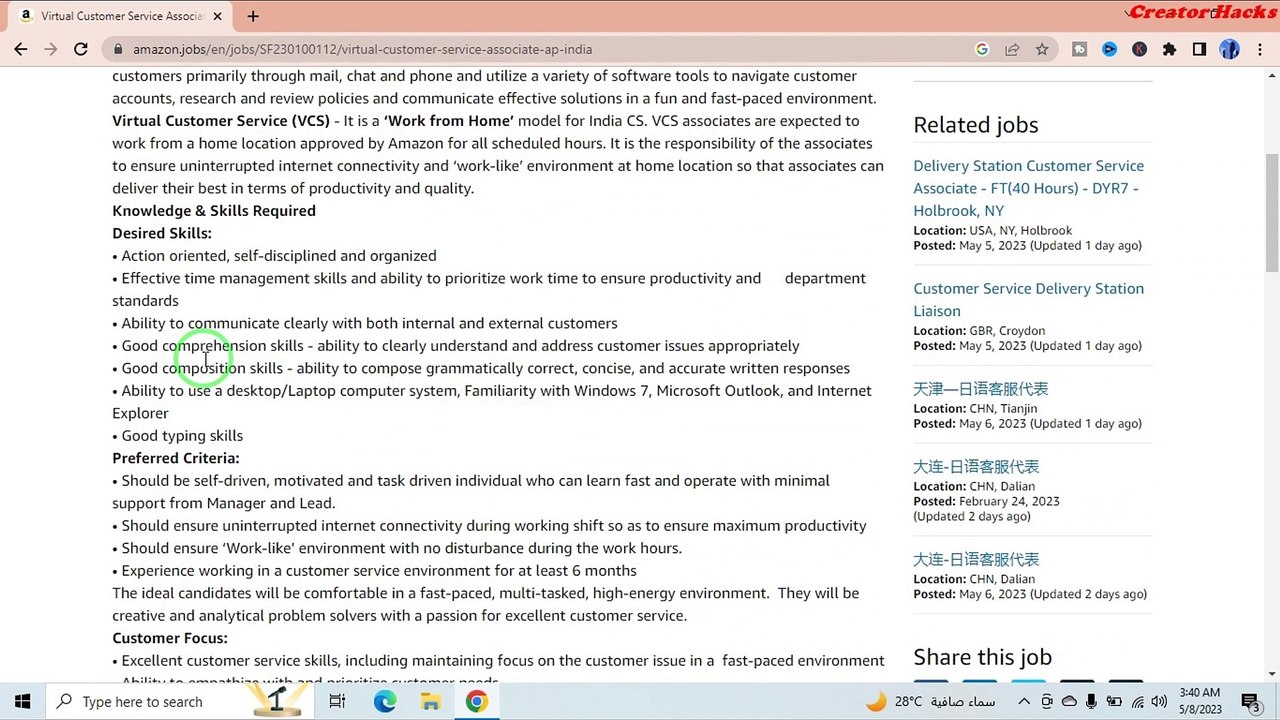Close the Virtual Customer Service tab
The image size is (1280, 720).
coord(217,16)
